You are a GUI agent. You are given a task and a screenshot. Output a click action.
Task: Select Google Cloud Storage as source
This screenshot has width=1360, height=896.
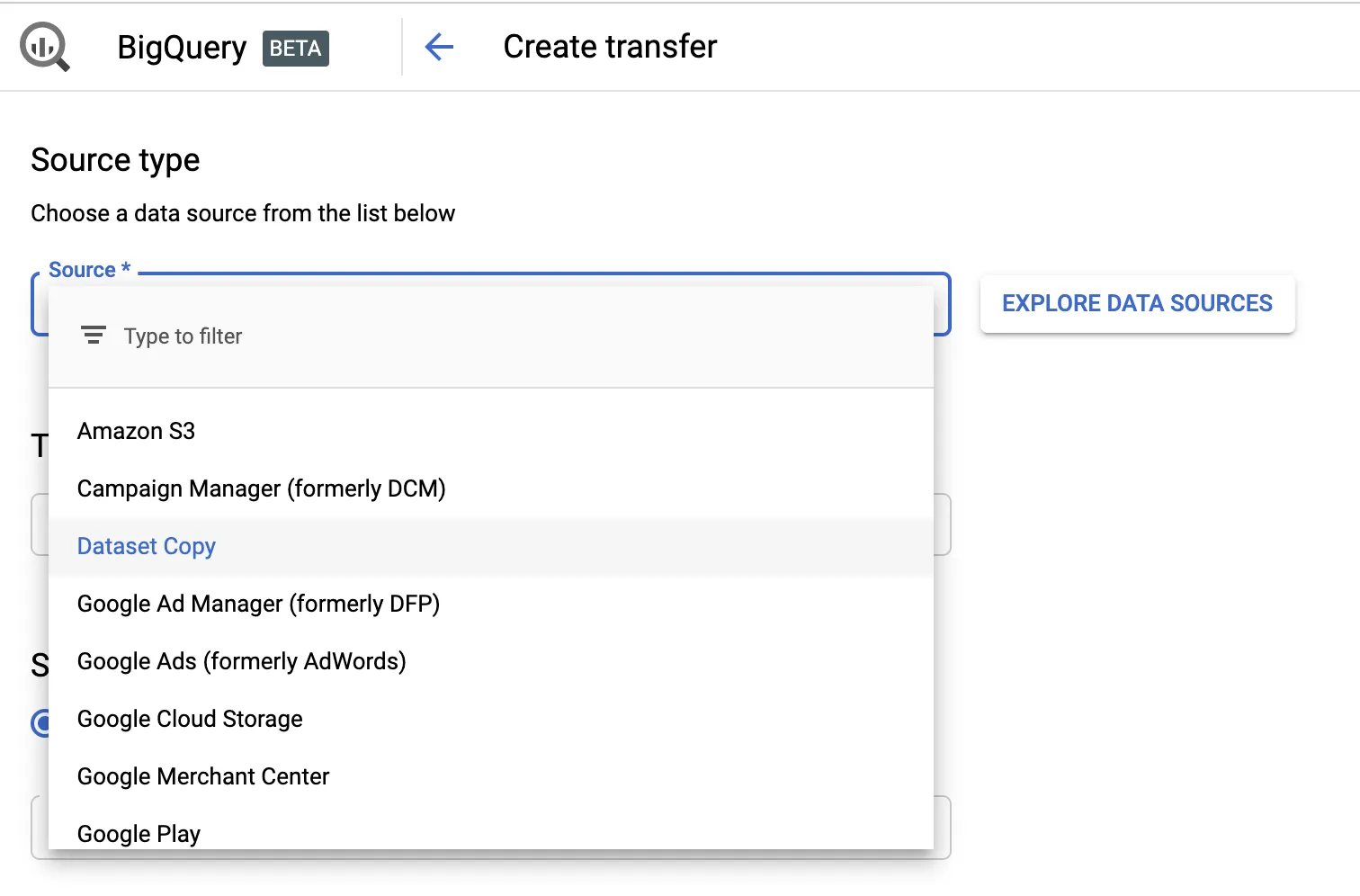[x=190, y=720]
